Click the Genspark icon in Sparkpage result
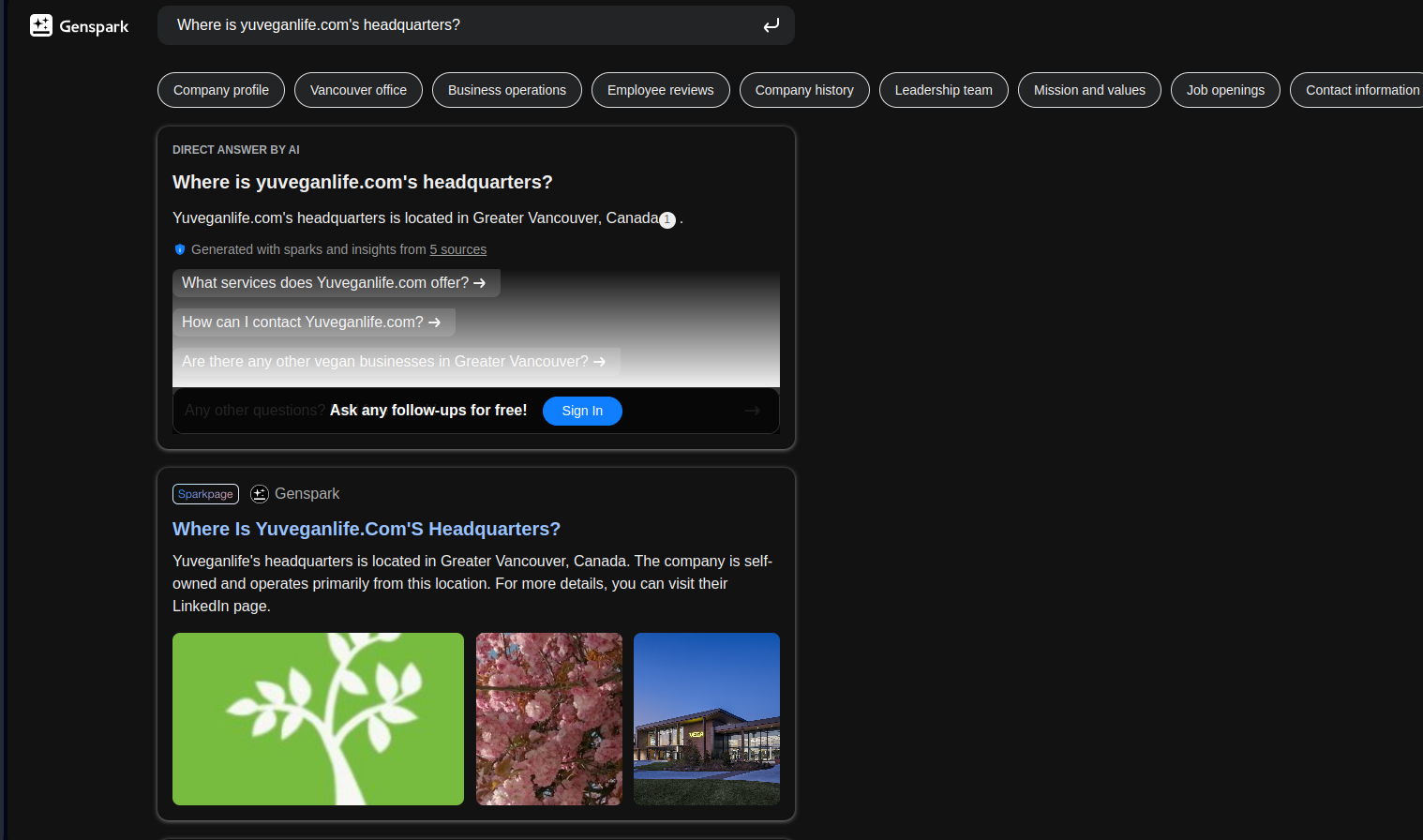 coord(260,494)
